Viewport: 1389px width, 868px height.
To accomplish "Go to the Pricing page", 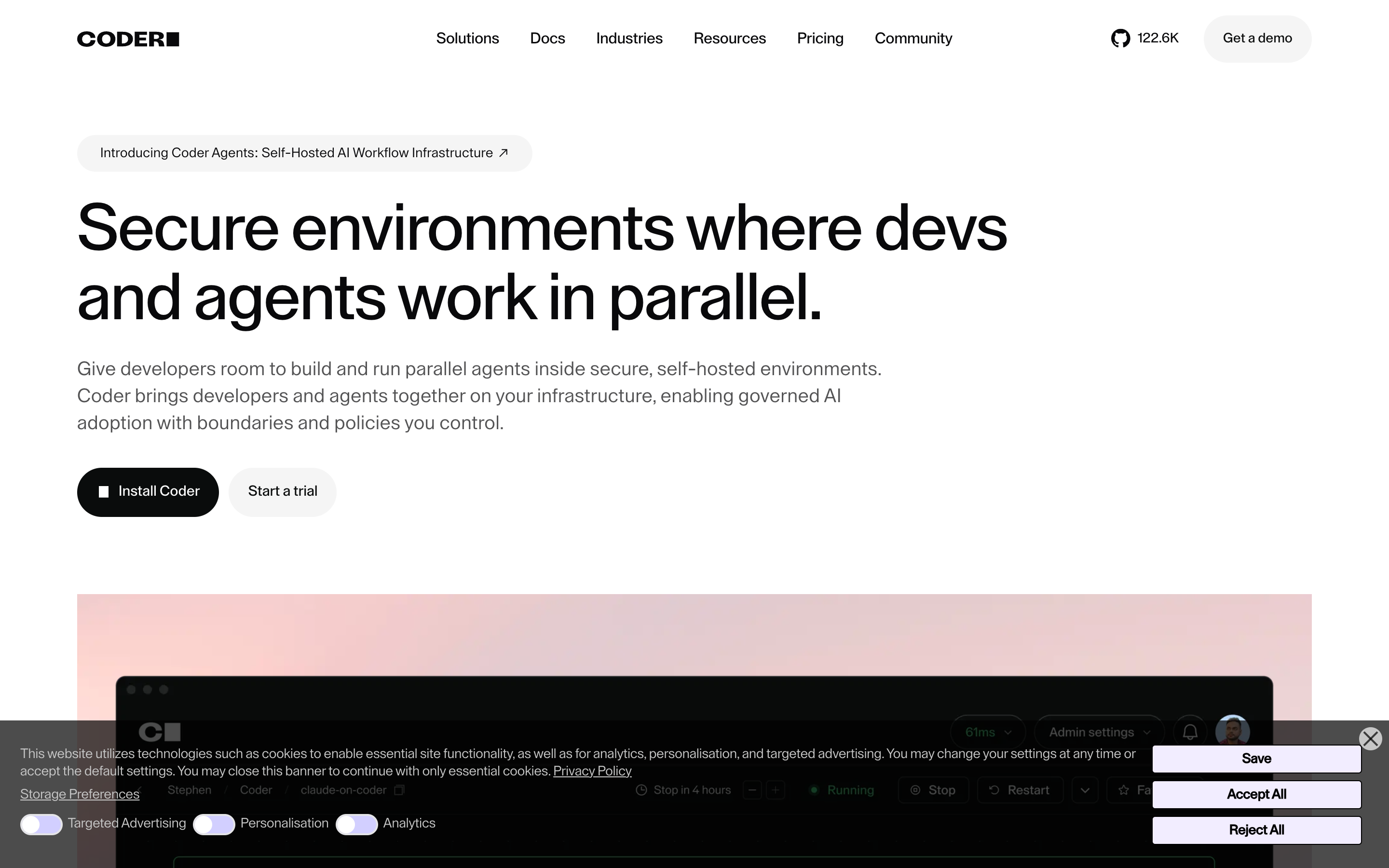I will point(820,39).
